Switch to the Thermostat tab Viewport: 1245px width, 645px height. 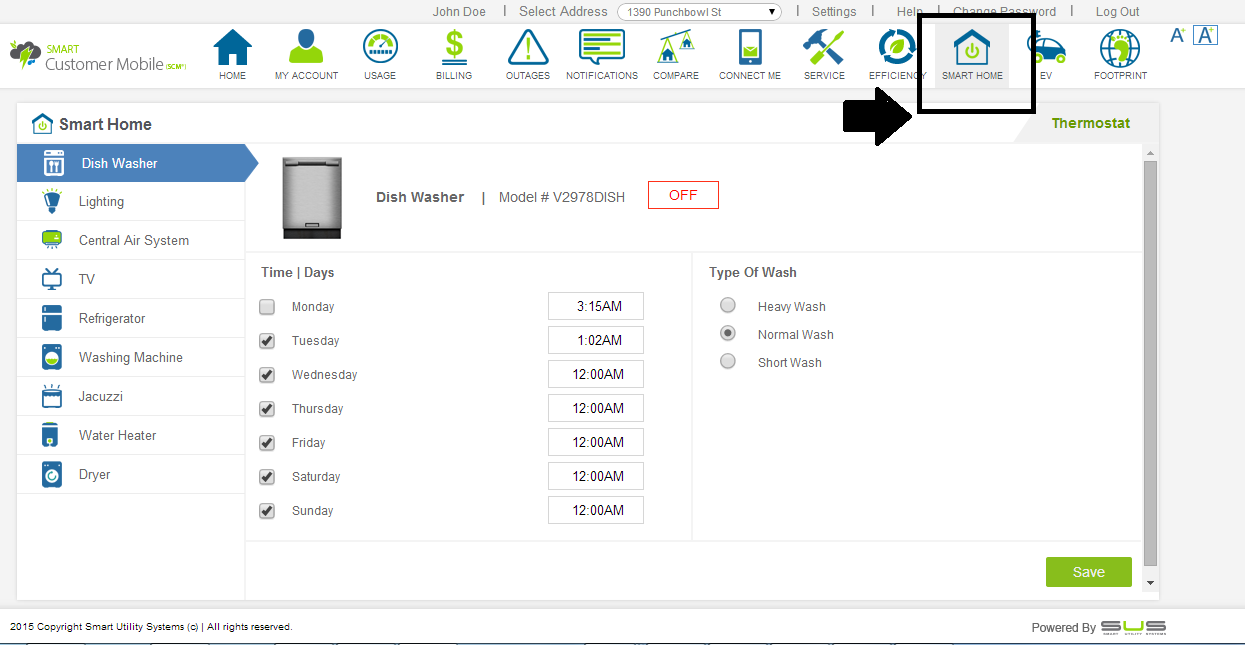(1090, 123)
